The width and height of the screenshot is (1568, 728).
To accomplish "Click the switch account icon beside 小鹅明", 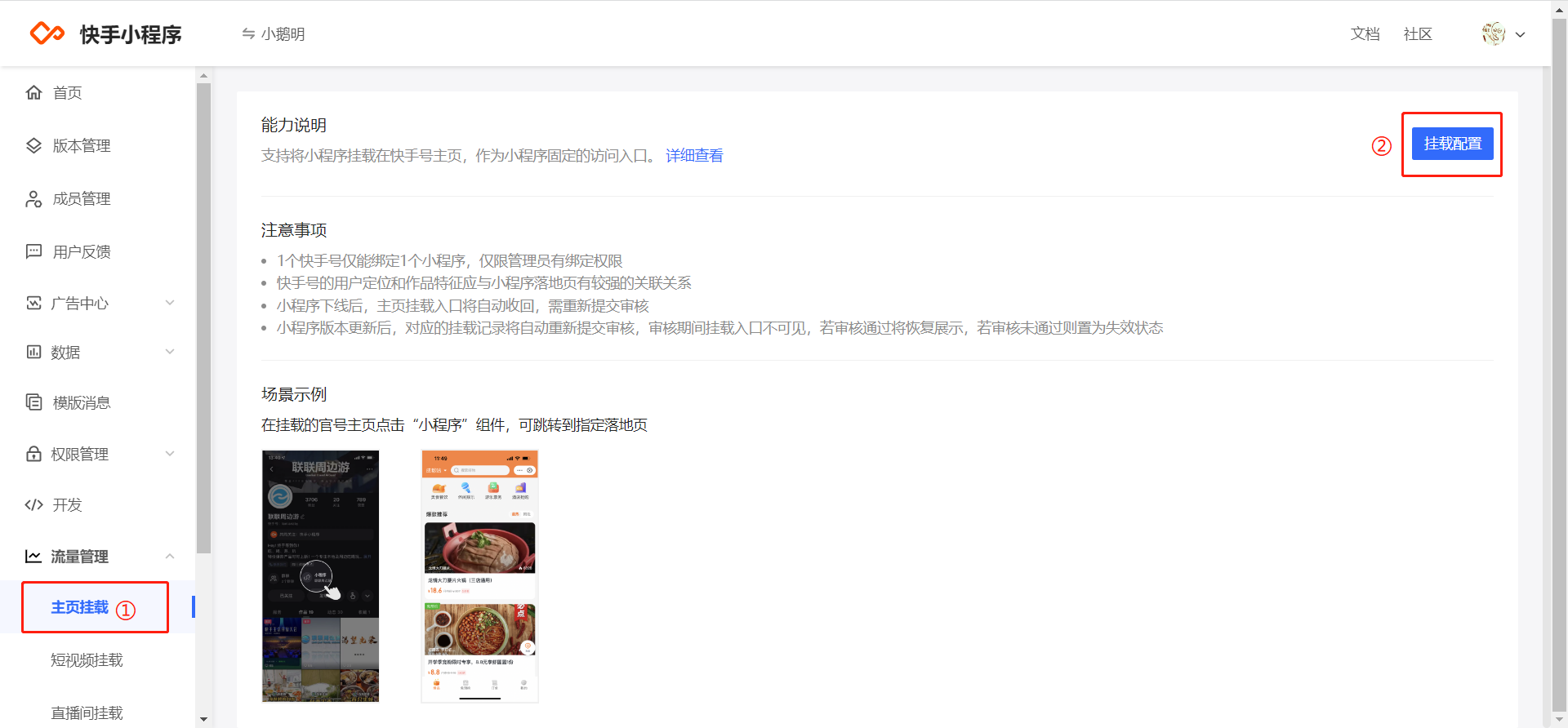I will click(248, 33).
